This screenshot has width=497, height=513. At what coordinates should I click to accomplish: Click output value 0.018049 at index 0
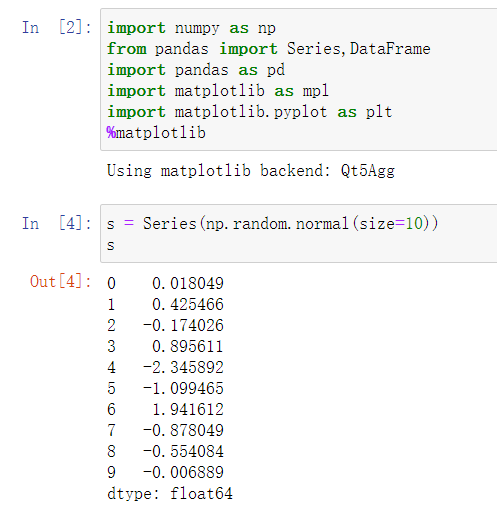tap(188, 283)
